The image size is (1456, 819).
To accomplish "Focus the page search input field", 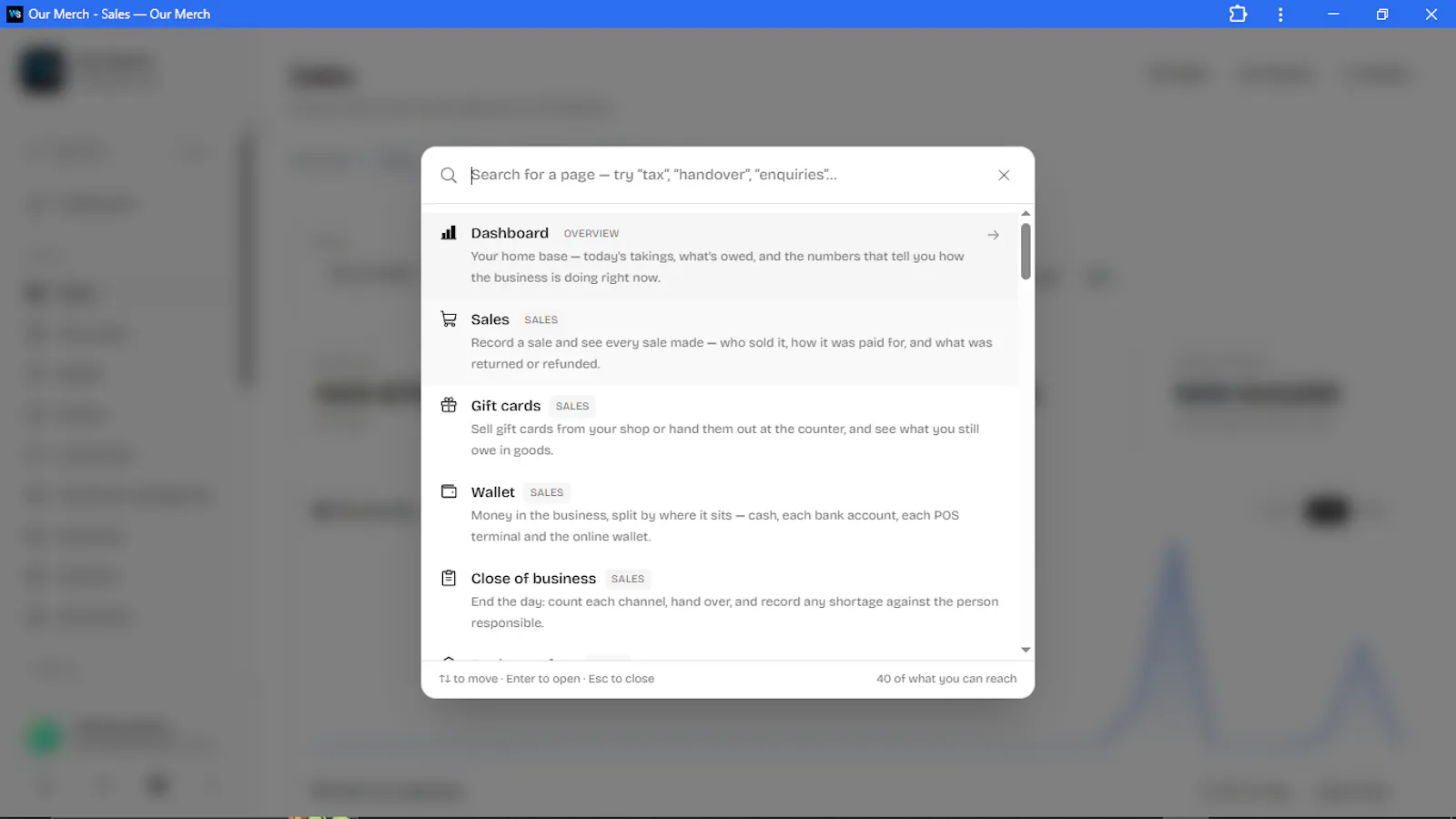I will coord(728,175).
